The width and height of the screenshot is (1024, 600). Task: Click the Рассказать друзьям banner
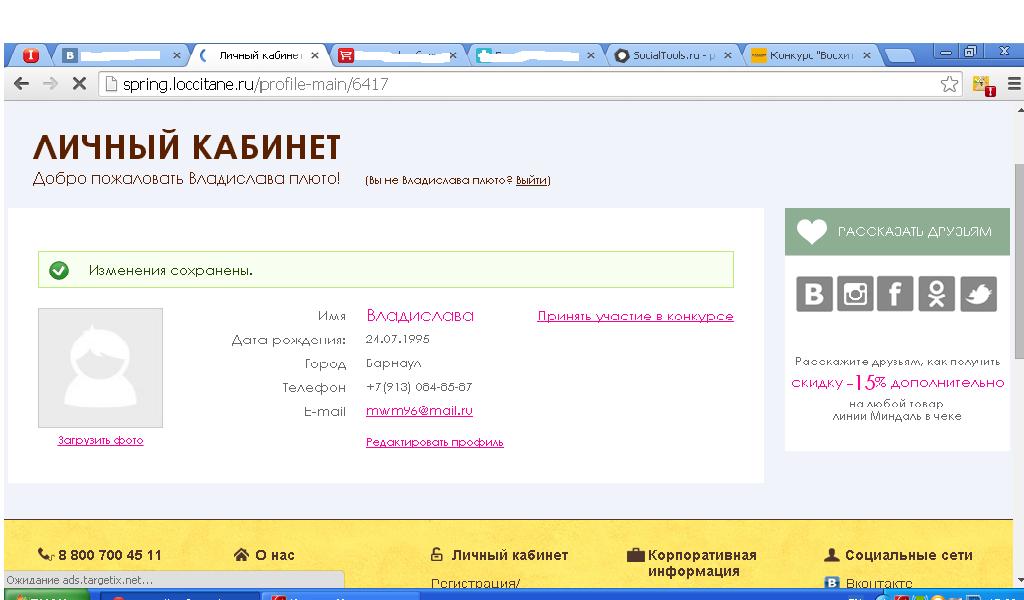point(897,231)
